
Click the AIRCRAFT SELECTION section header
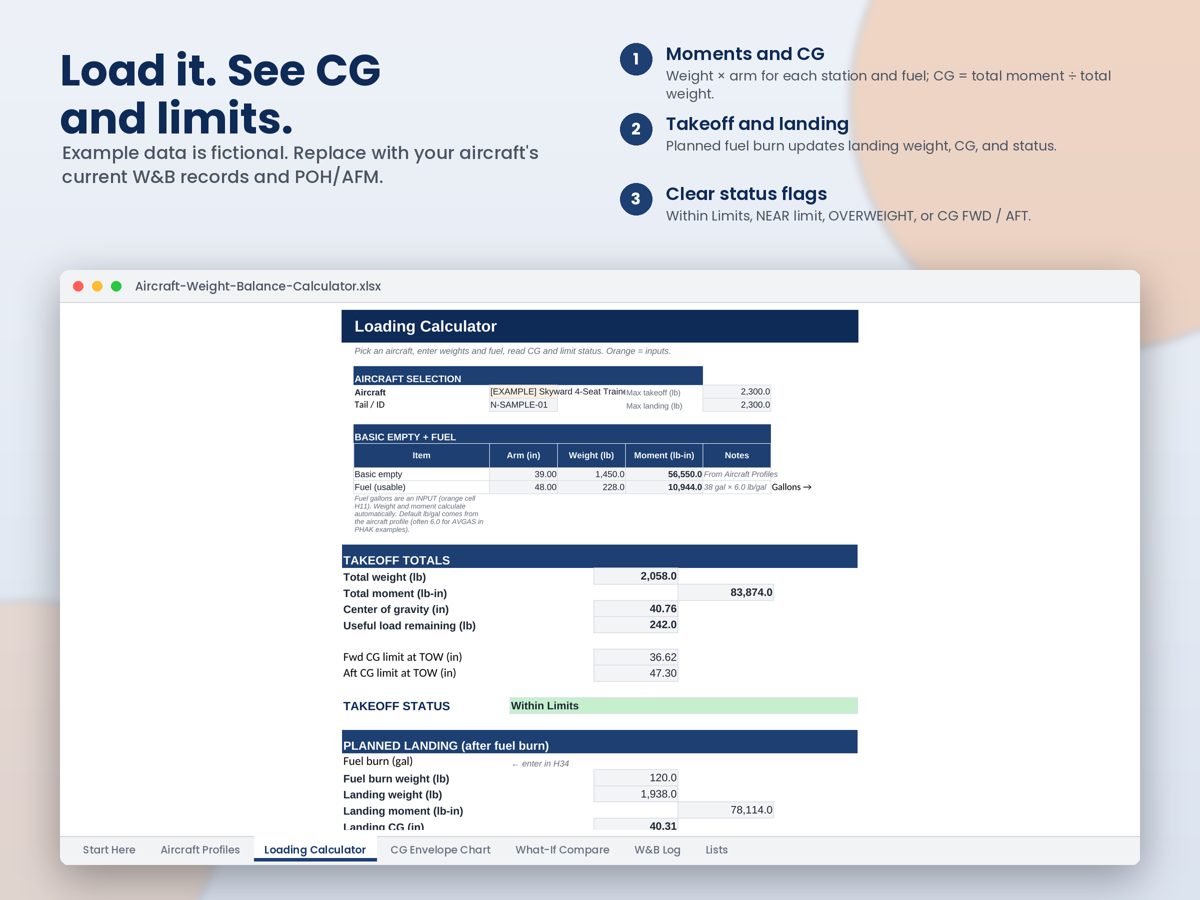pyautogui.click(x=528, y=376)
